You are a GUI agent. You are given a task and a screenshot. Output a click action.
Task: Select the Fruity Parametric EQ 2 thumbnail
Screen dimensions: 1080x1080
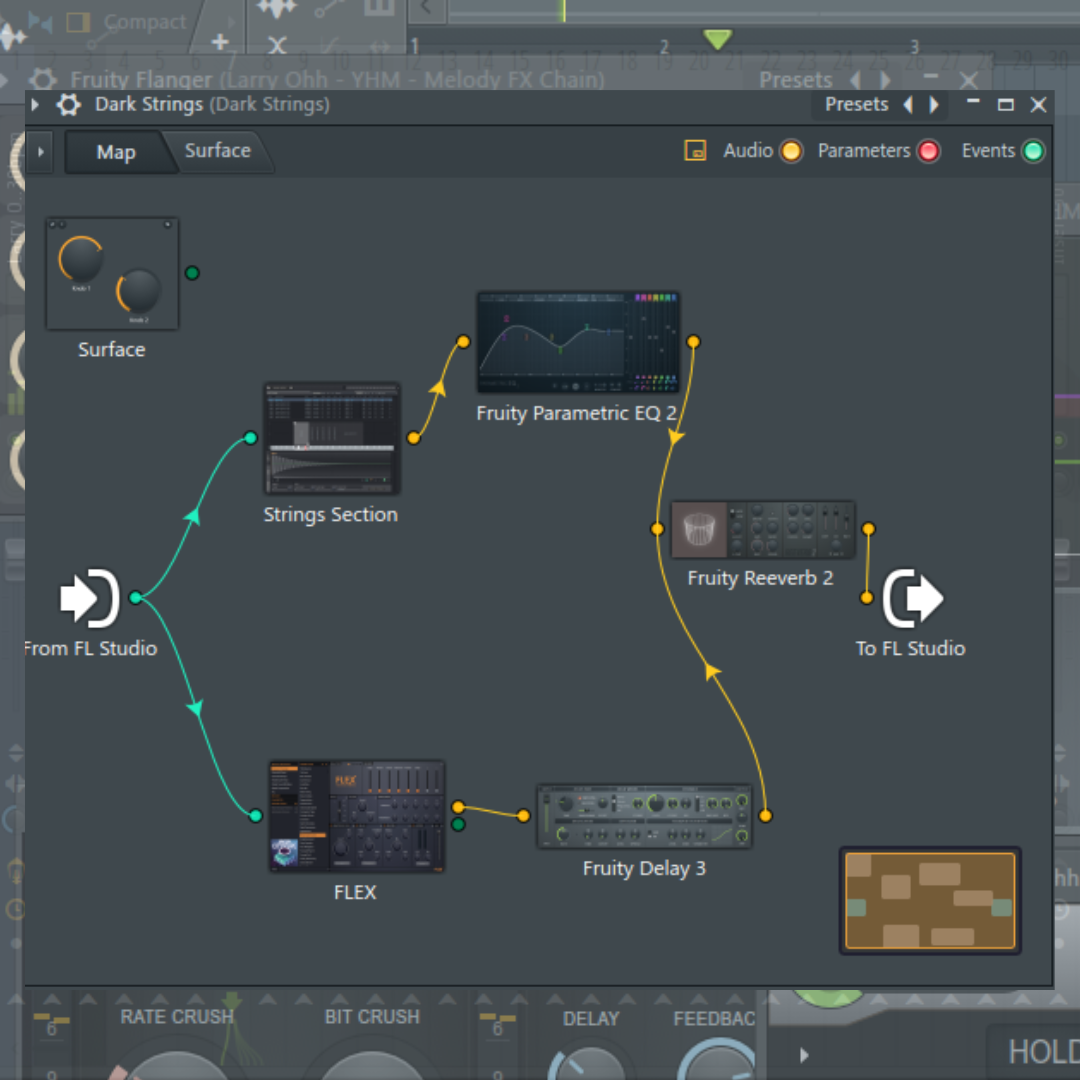(579, 342)
